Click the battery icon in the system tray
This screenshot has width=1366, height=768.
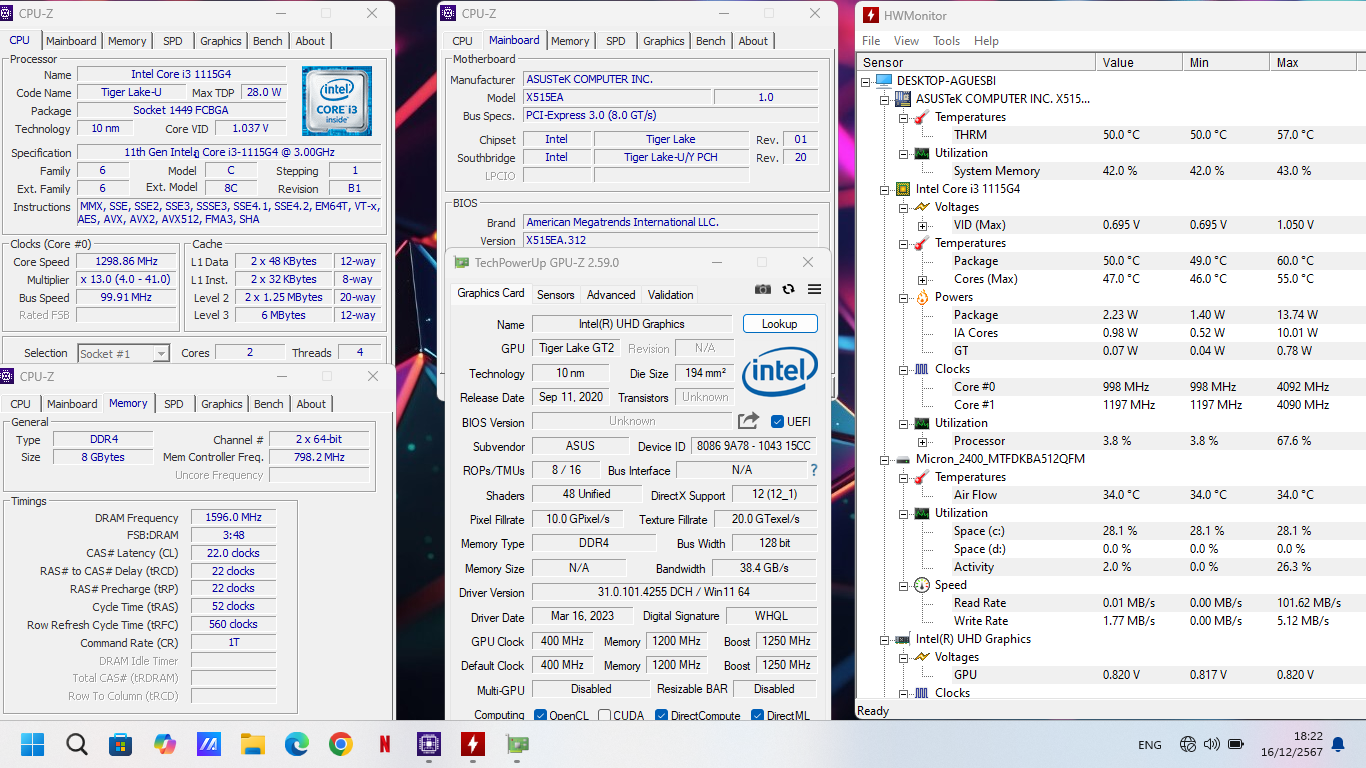pyautogui.click(x=1236, y=744)
